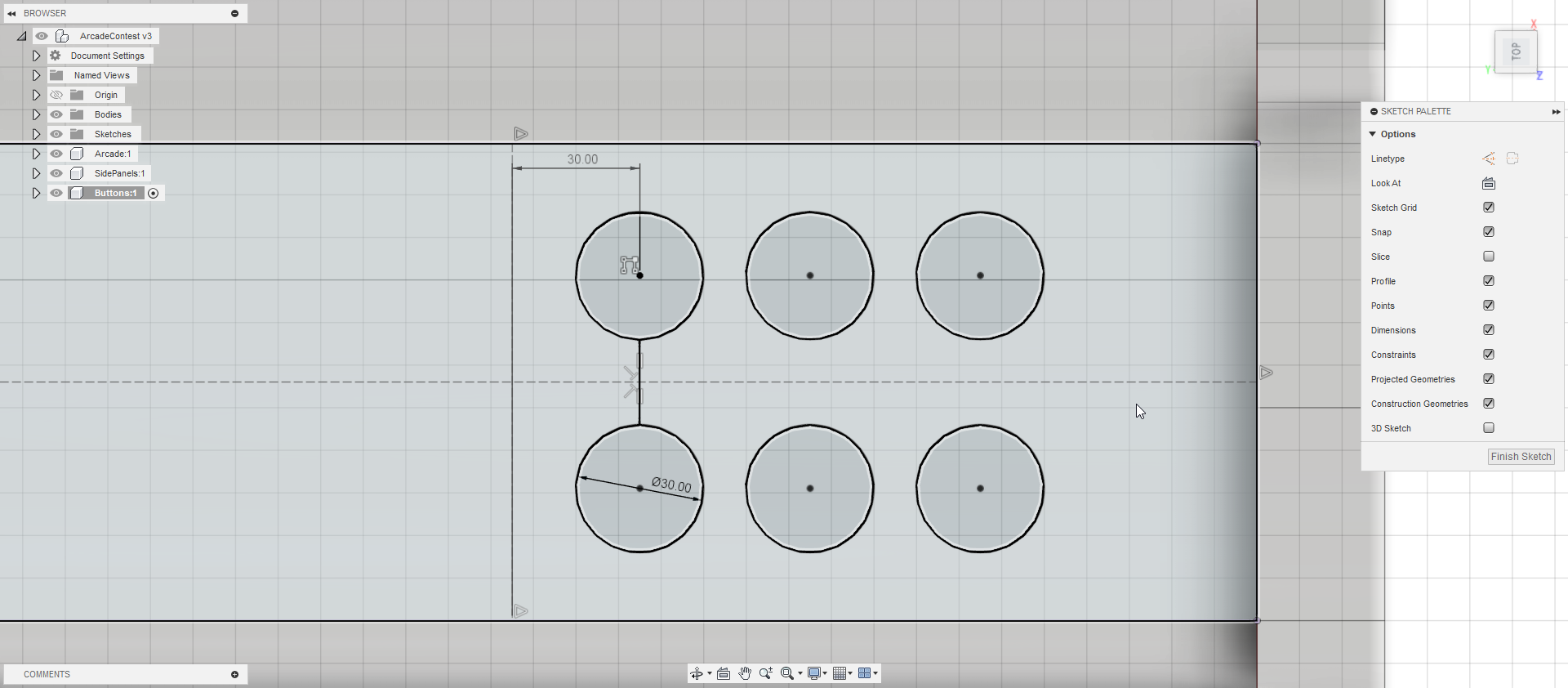Click the TOP face of the ViewCube
Image resolution: width=1568 pixels, height=688 pixels.
pos(1516,52)
